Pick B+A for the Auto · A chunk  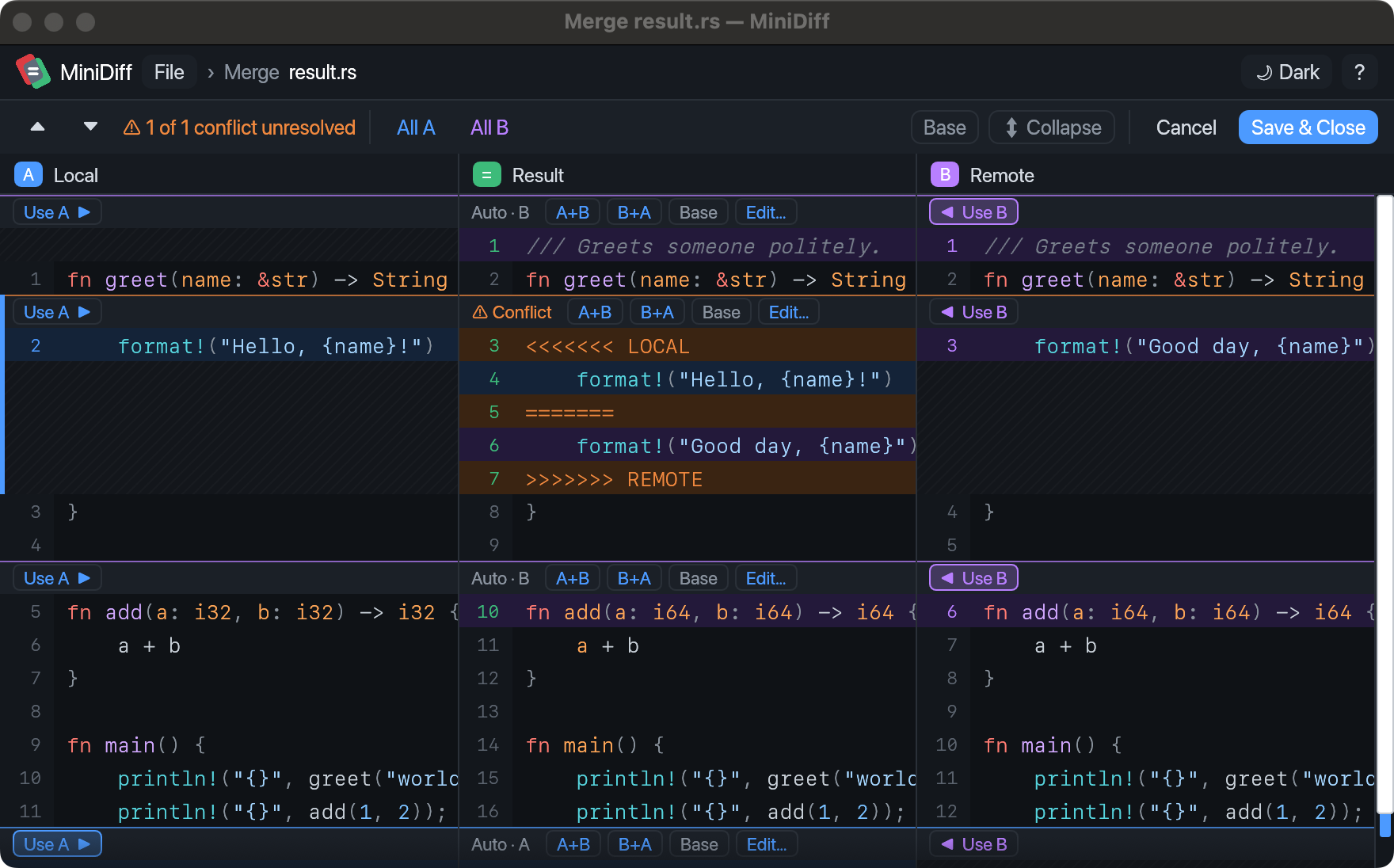tap(635, 844)
